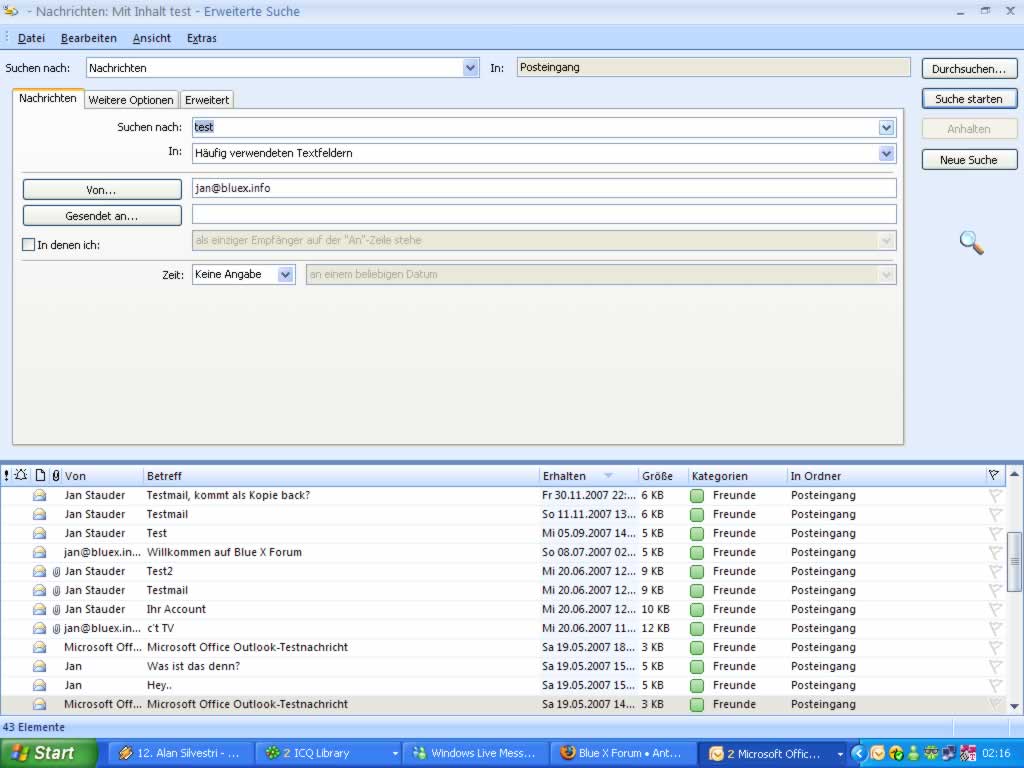Click the reminder bell column header icon
The width and height of the screenshot is (1024, 768).
pyautogui.click(x=21, y=476)
